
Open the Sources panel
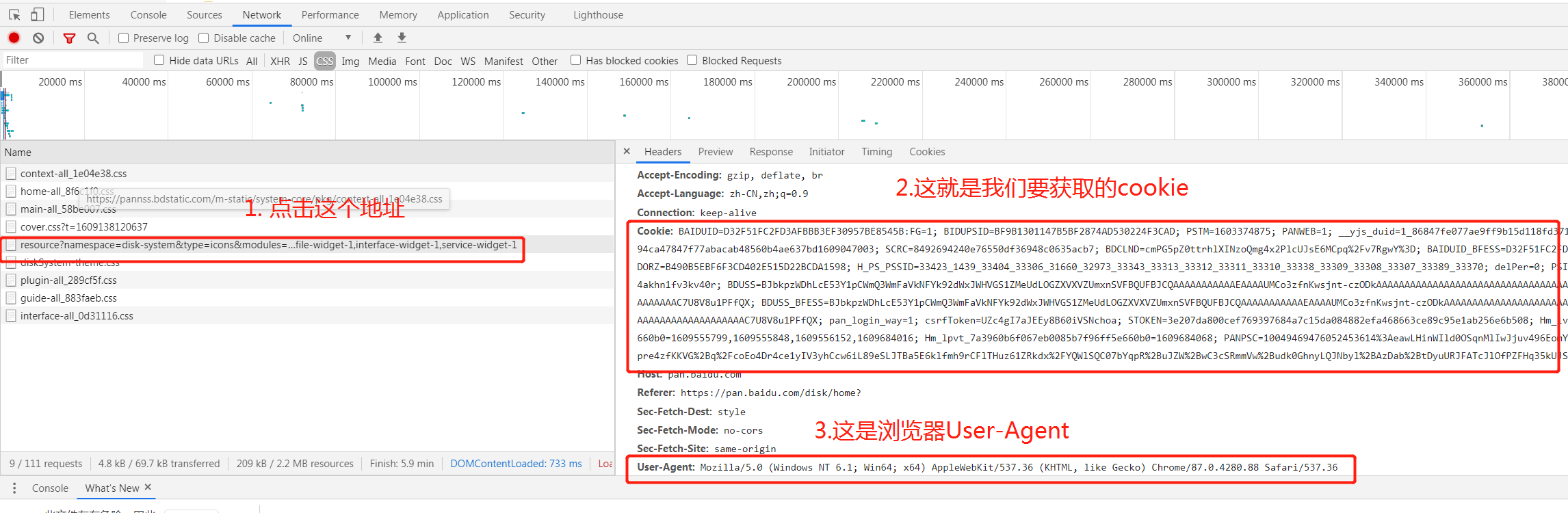pyautogui.click(x=205, y=14)
